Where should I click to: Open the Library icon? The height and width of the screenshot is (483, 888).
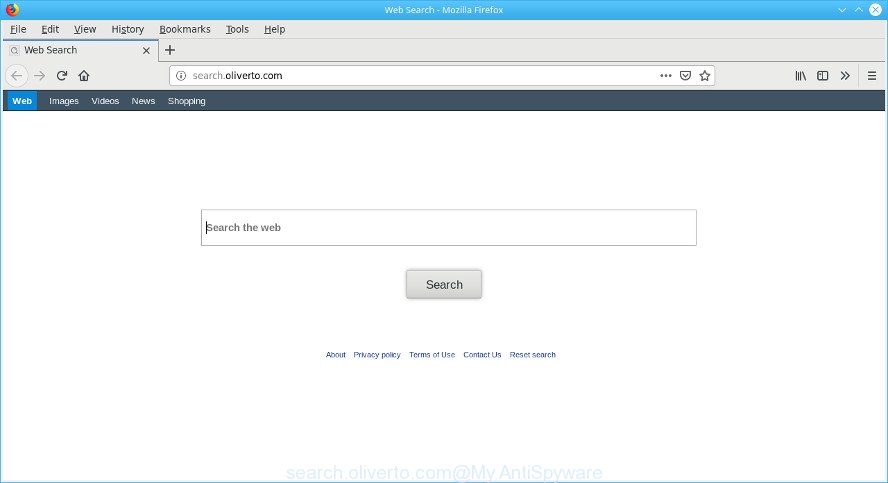coord(800,75)
